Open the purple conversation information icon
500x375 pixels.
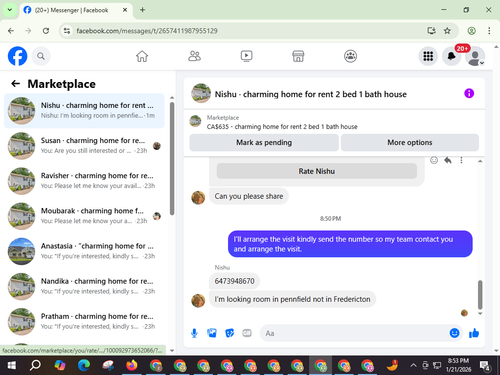469,93
